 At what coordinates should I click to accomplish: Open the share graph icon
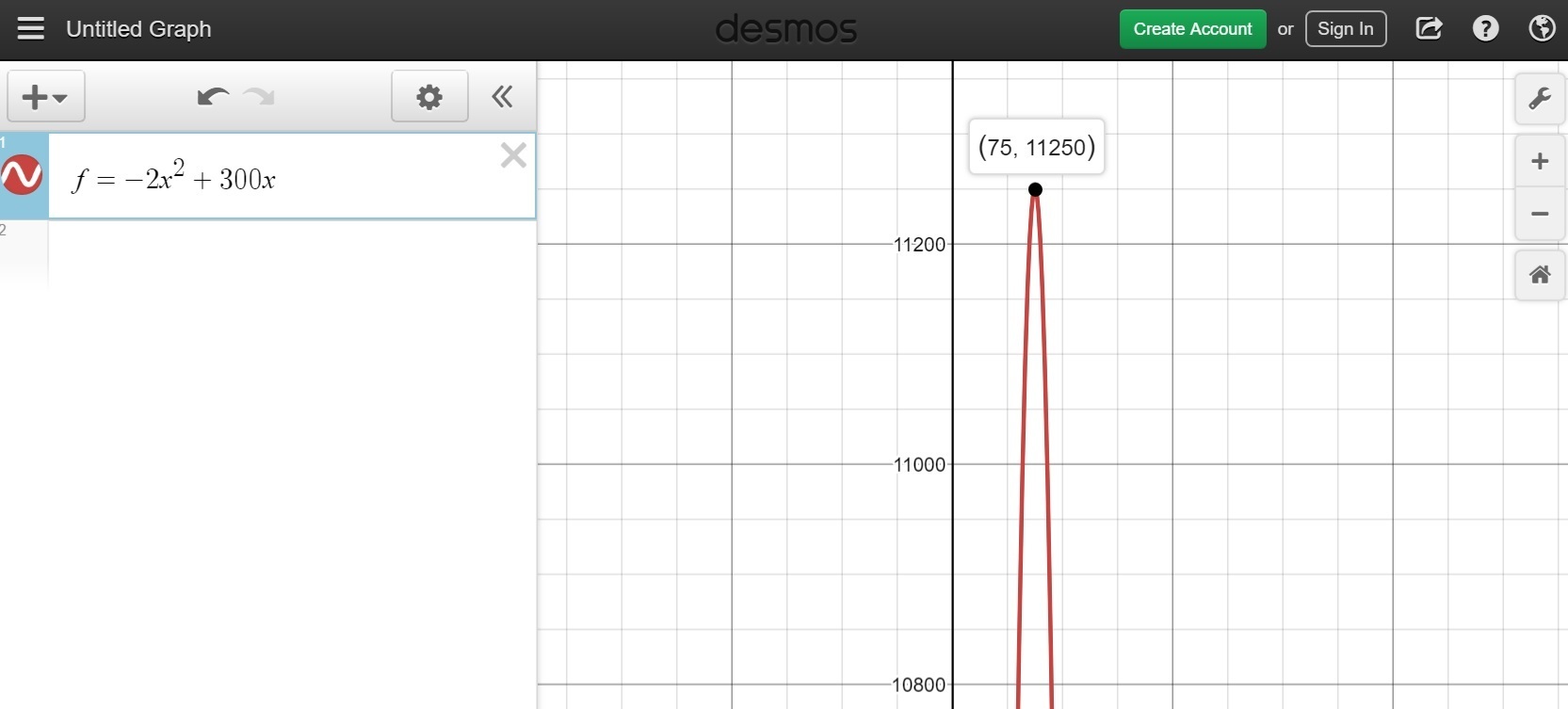pyautogui.click(x=1429, y=28)
